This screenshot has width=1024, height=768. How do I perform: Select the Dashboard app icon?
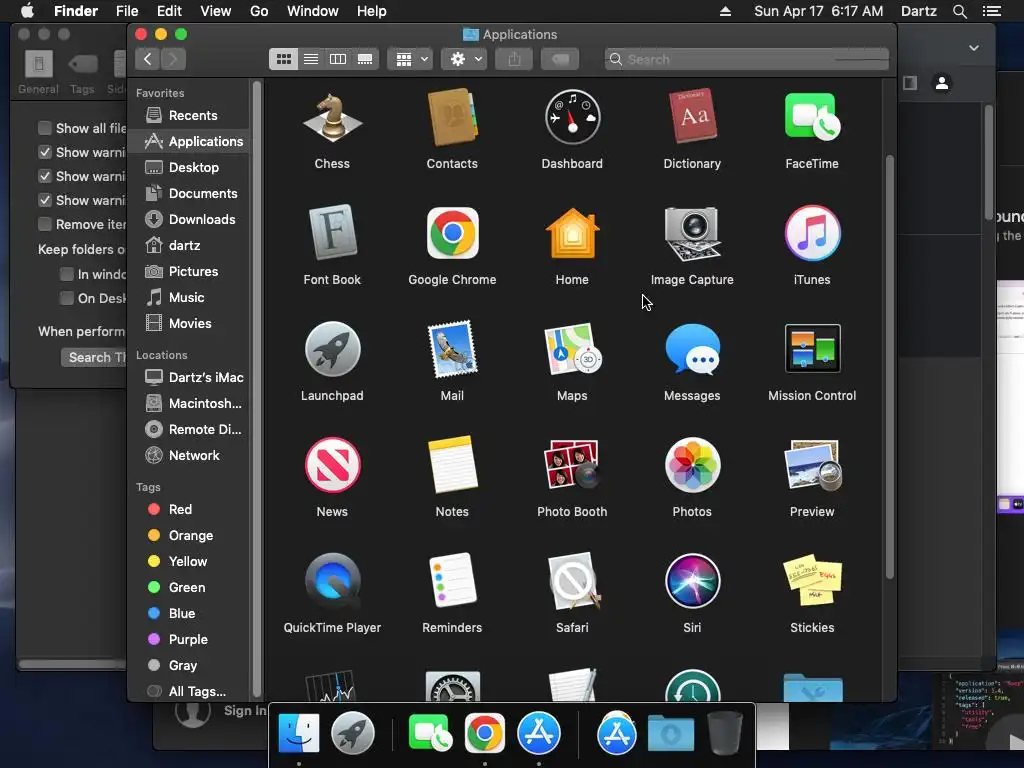[x=572, y=118]
